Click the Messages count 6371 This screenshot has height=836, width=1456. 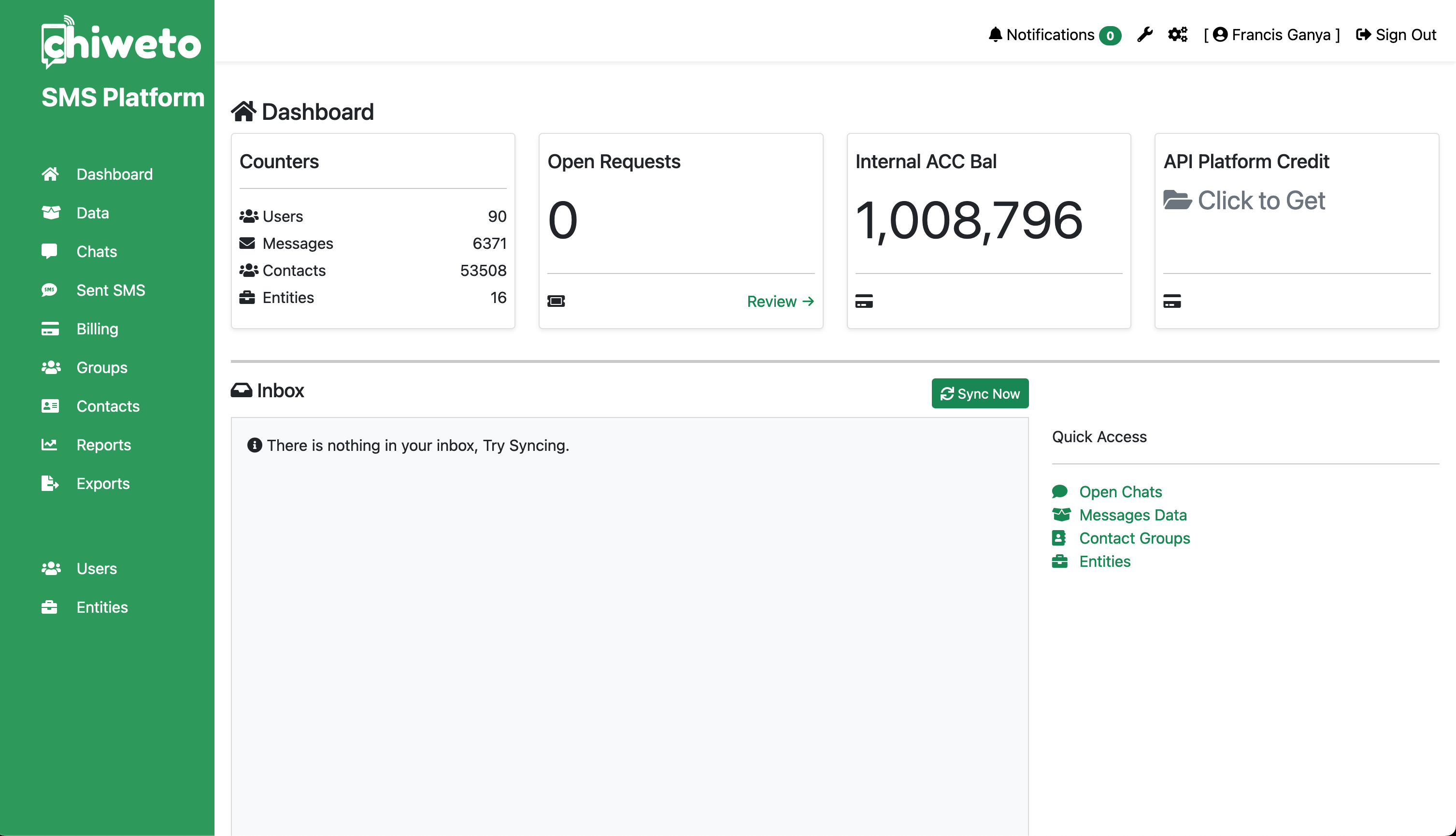click(x=489, y=243)
